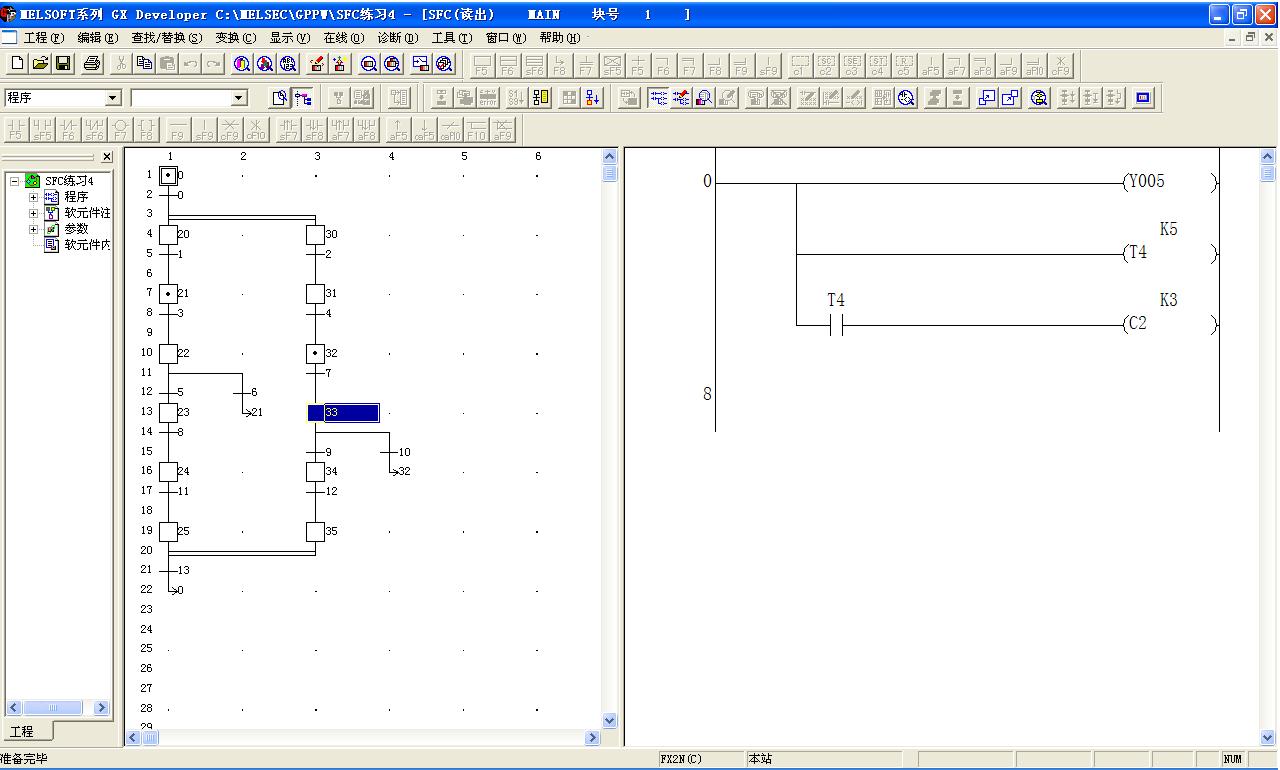
Task: Save the project via floppy disk icon
Action: [x=63, y=64]
